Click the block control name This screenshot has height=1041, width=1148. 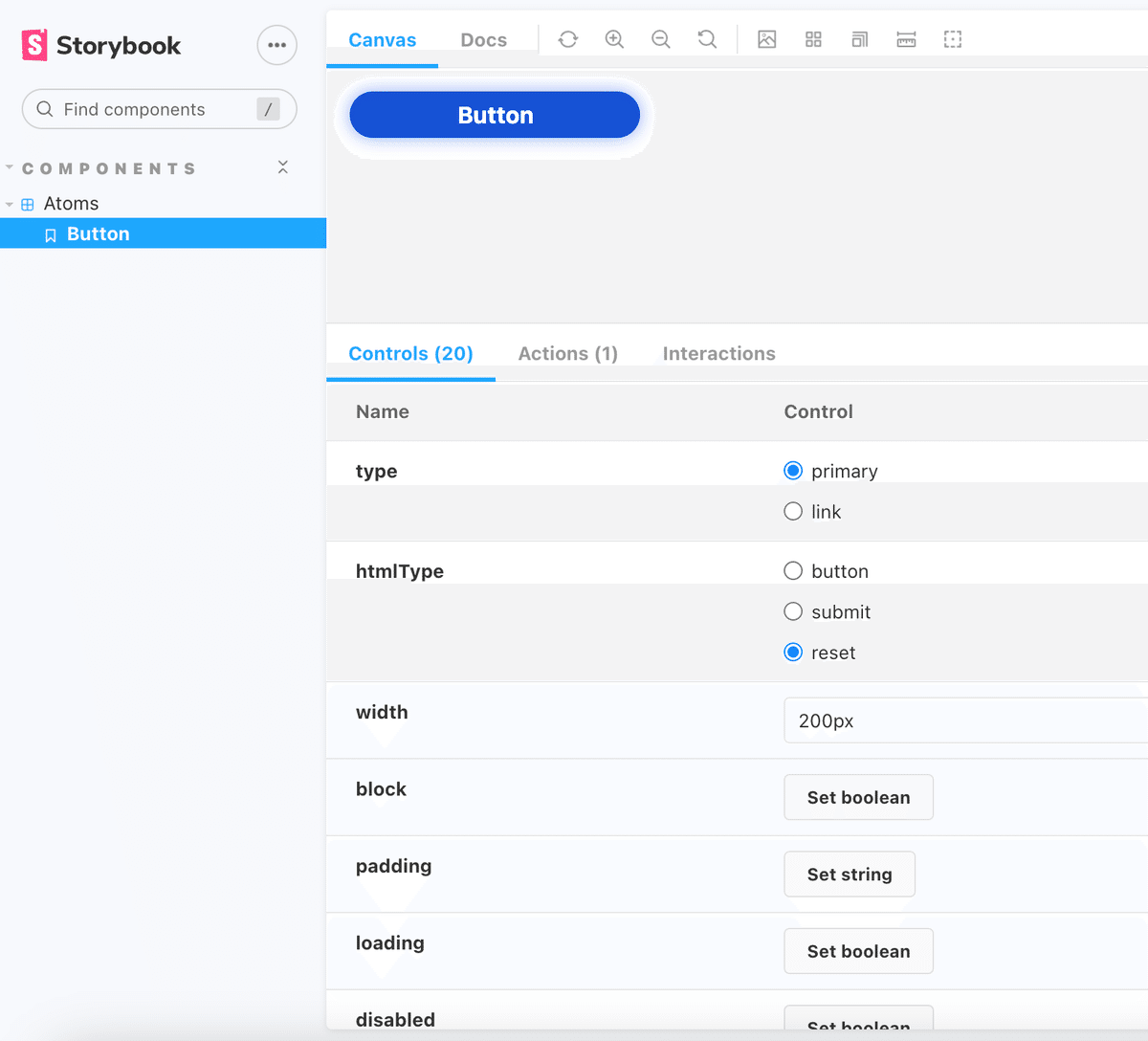pyautogui.click(x=381, y=789)
